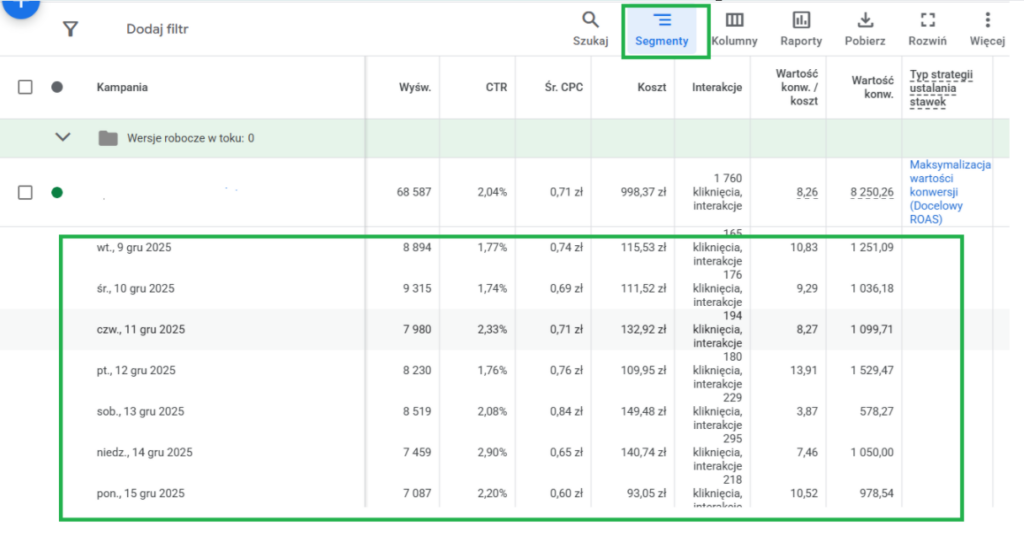1024x536 pixels.
Task: Sort by the Koszt column header
Action: coord(651,87)
